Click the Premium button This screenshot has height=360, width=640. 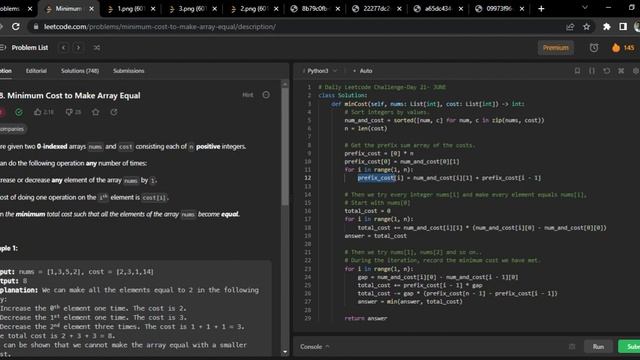[x=556, y=48]
